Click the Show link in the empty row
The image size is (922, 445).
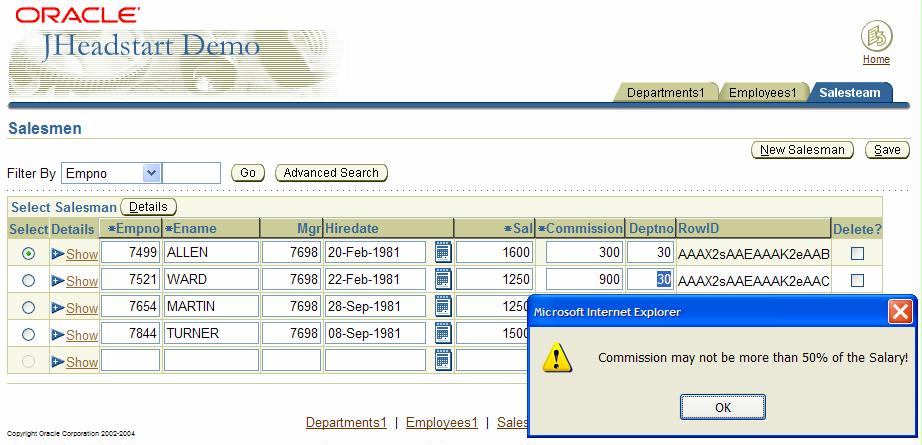(x=82, y=363)
